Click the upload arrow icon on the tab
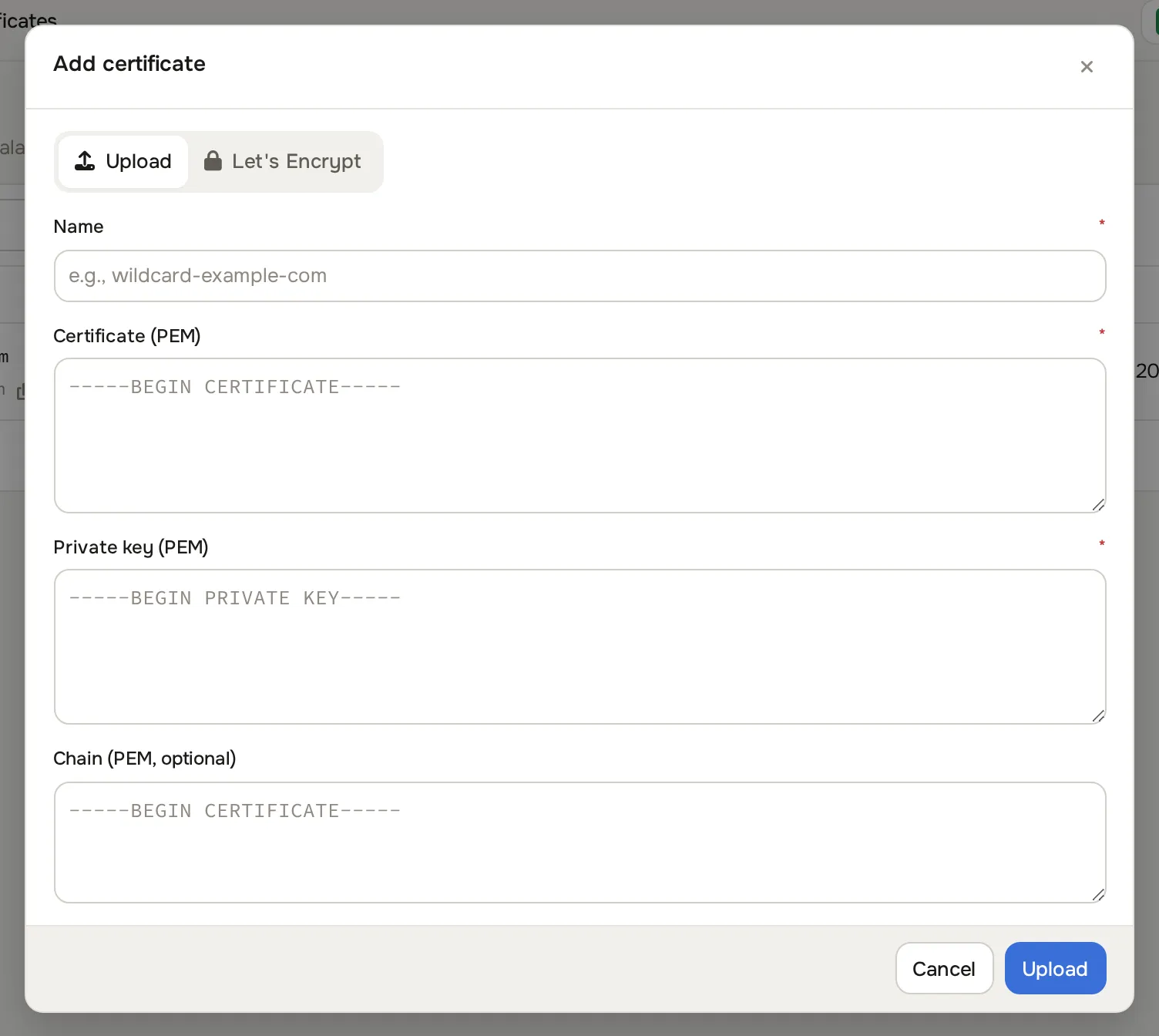The width and height of the screenshot is (1159, 1036). click(85, 160)
